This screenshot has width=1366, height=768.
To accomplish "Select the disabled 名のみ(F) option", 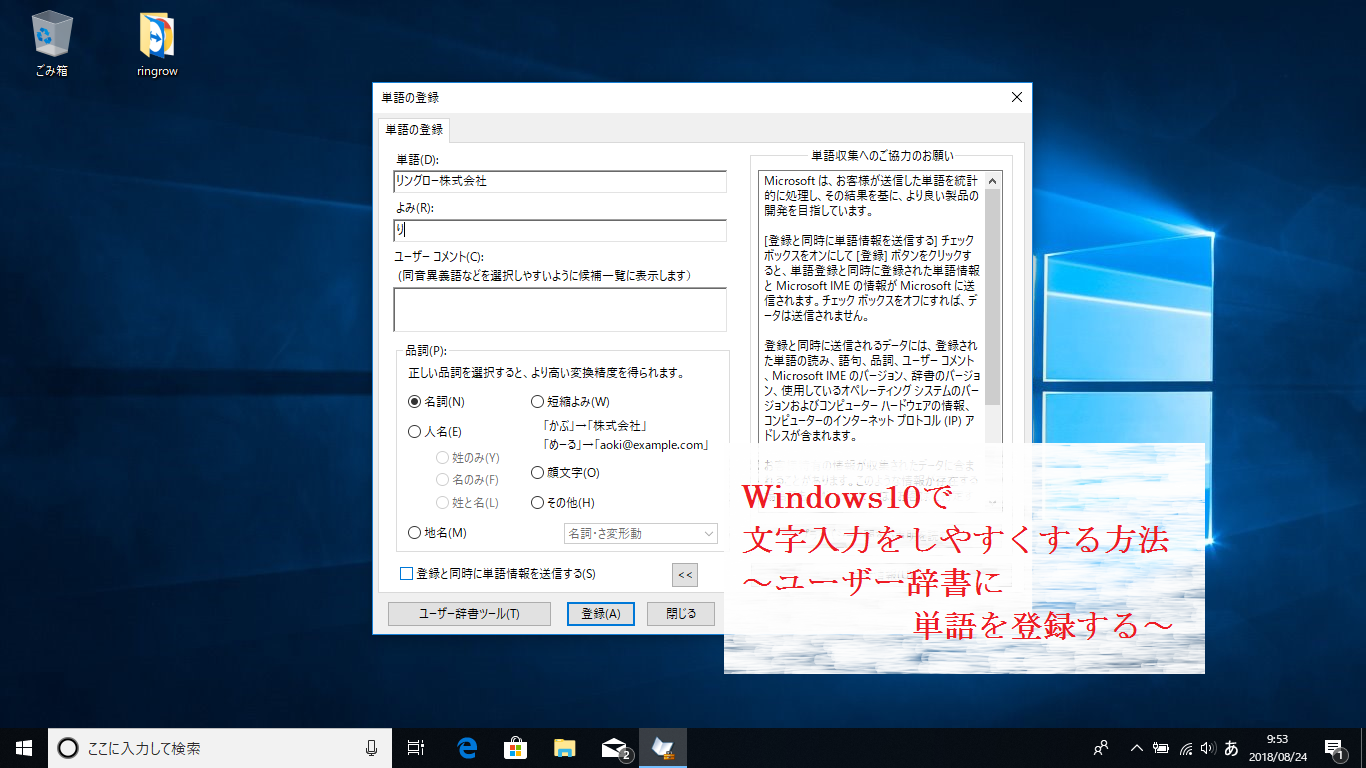I will [467, 480].
